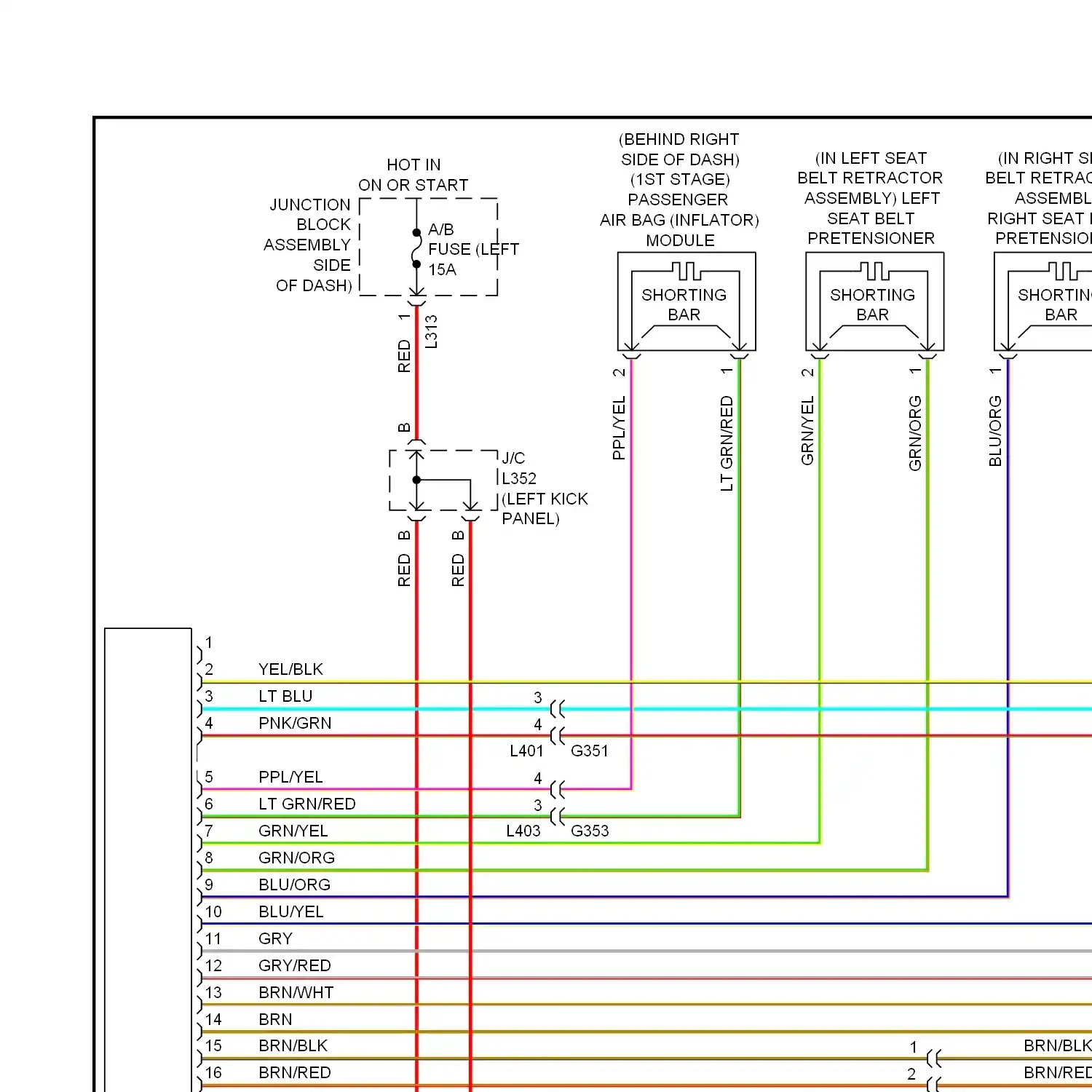This screenshot has height=1092, width=1092.
Task: Click the G353 connector label
Action: pyautogui.click(x=590, y=831)
